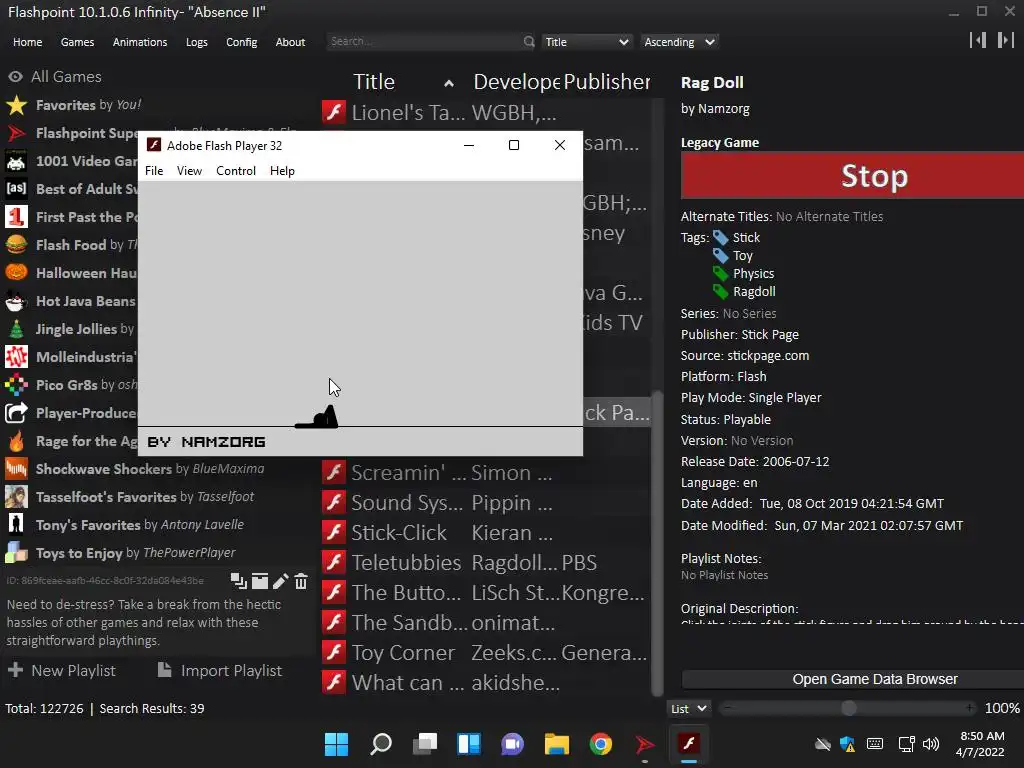Viewport: 1024px width, 768px height.
Task: Open the Ascending sort order dropdown
Action: (x=679, y=42)
